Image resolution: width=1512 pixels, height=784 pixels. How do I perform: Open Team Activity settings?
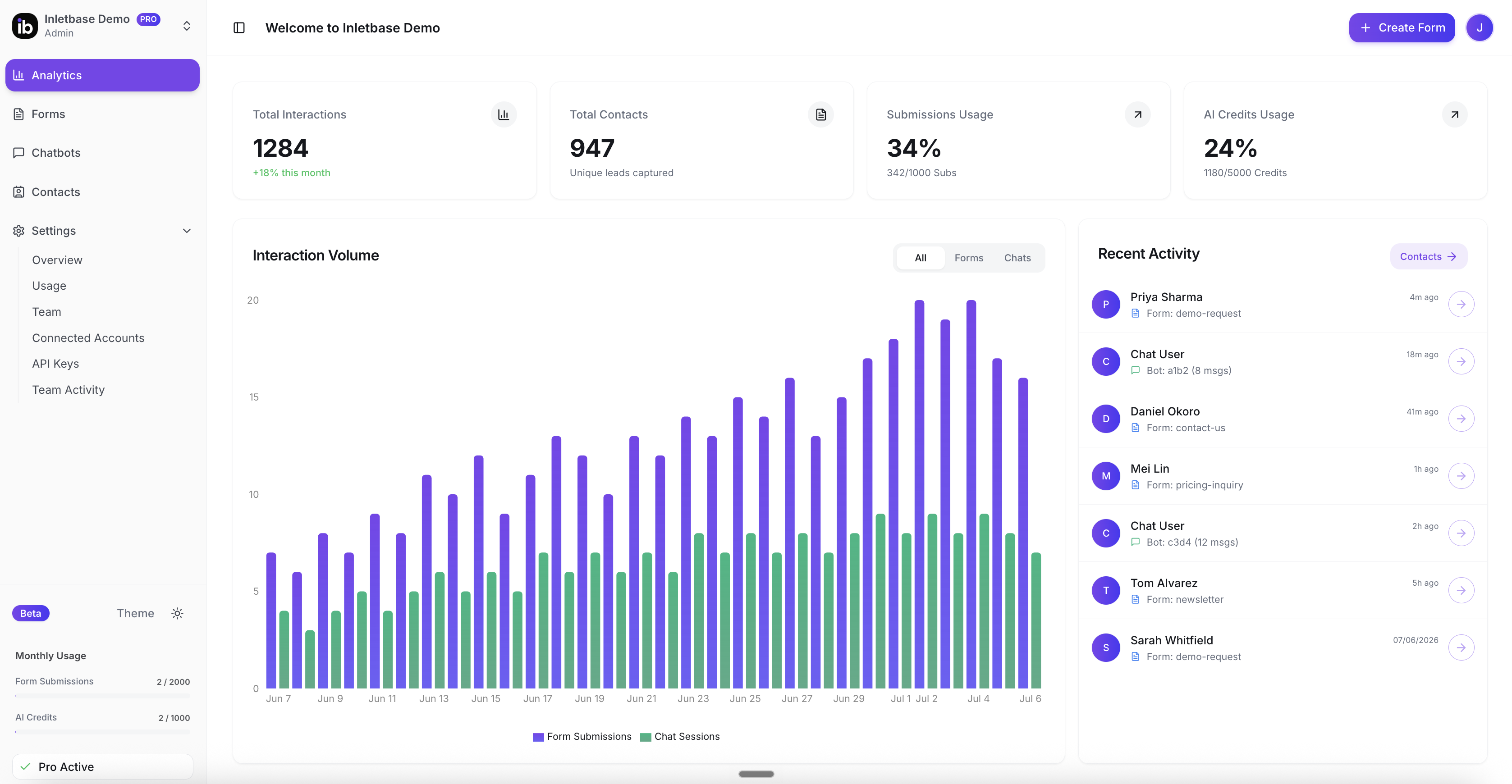[68, 390]
